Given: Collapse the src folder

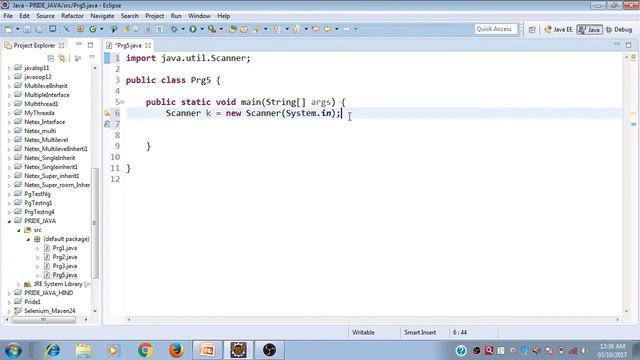Looking at the screenshot, I should coord(19,230).
